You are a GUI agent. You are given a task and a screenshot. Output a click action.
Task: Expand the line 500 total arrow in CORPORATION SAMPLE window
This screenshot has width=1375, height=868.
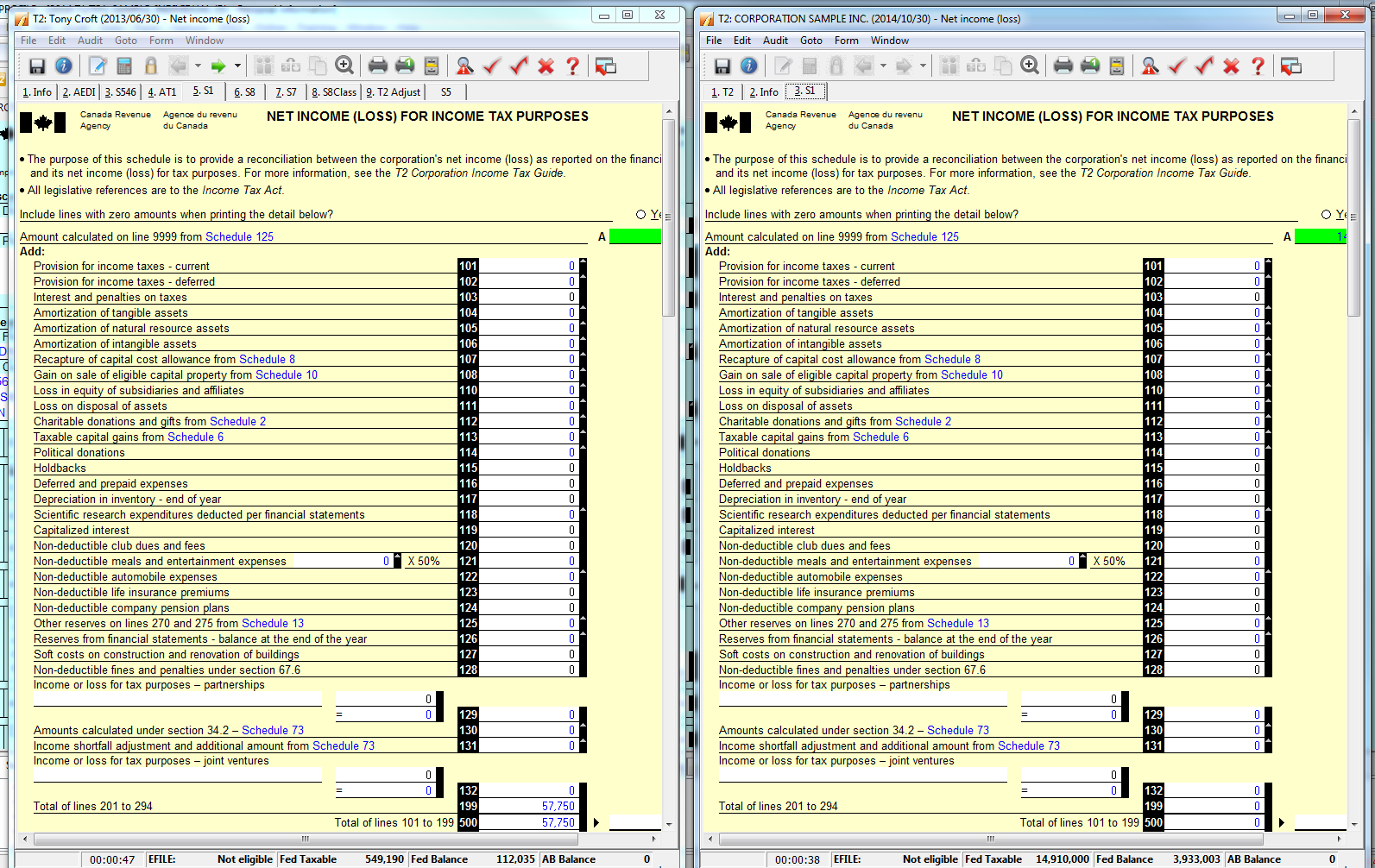point(1282,823)
